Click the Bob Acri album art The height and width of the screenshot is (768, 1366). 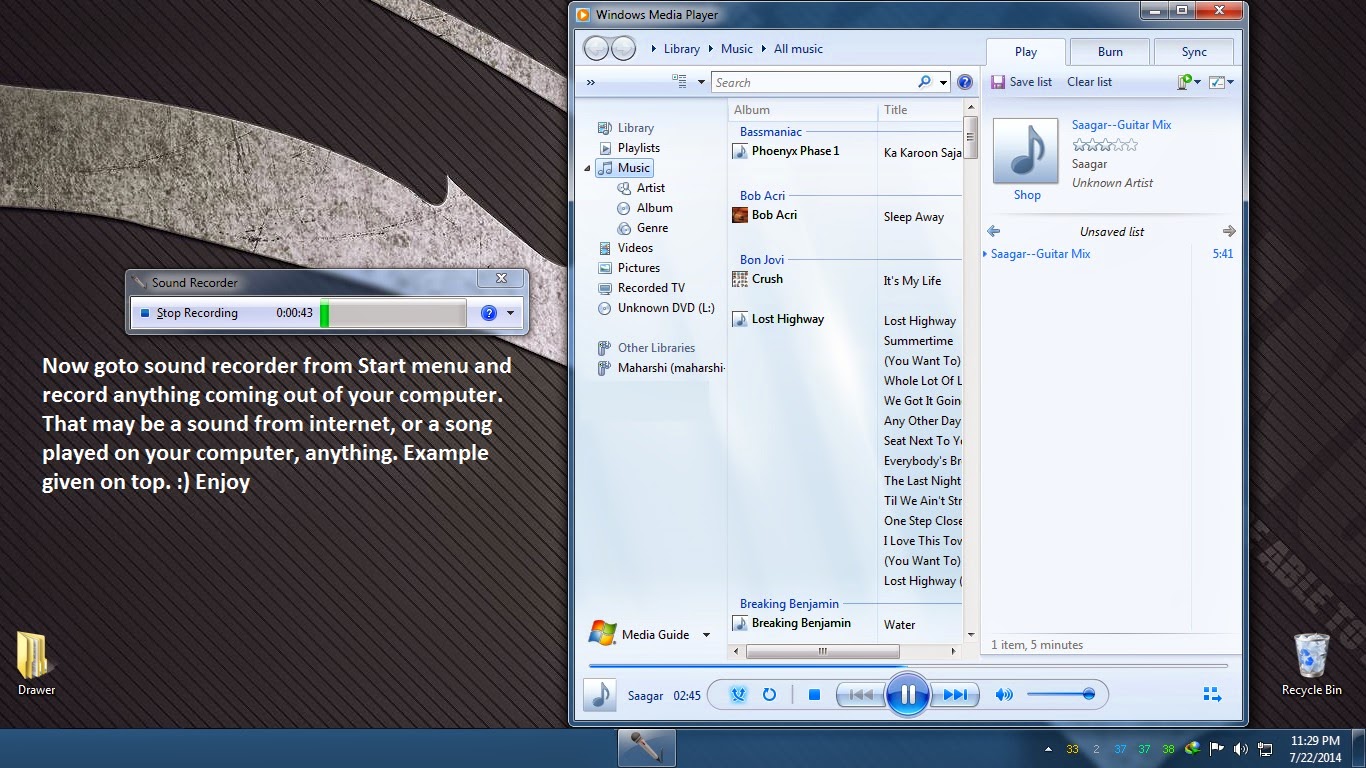click(740, 215)
